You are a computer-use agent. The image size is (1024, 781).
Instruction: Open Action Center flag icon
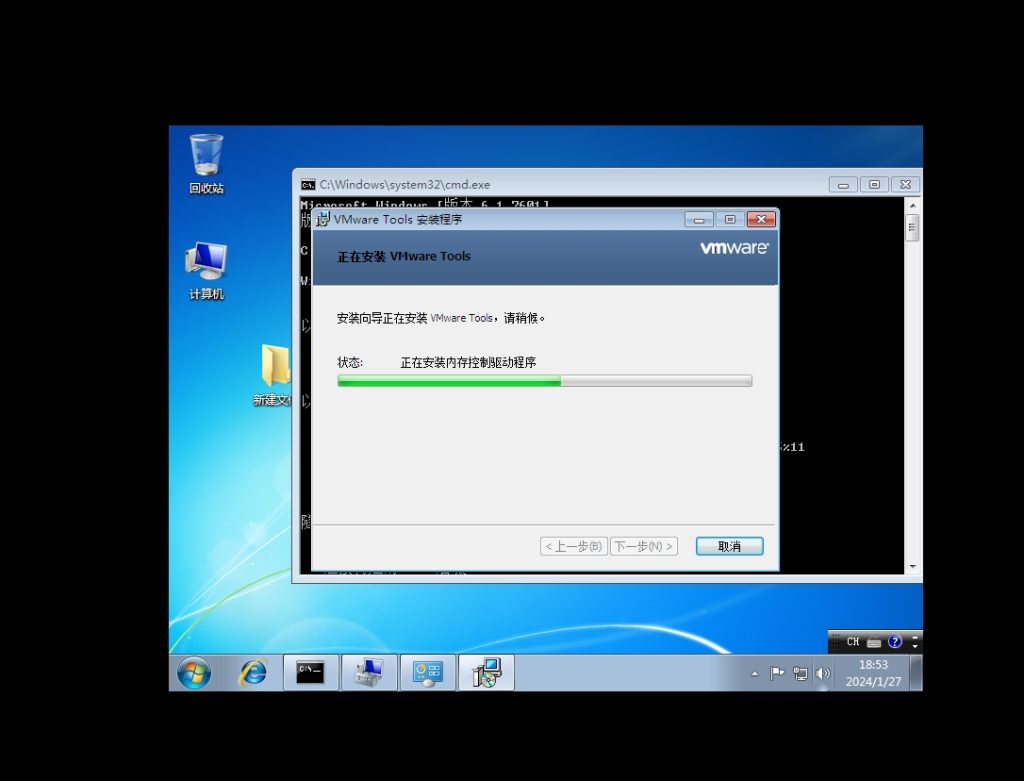777,674
